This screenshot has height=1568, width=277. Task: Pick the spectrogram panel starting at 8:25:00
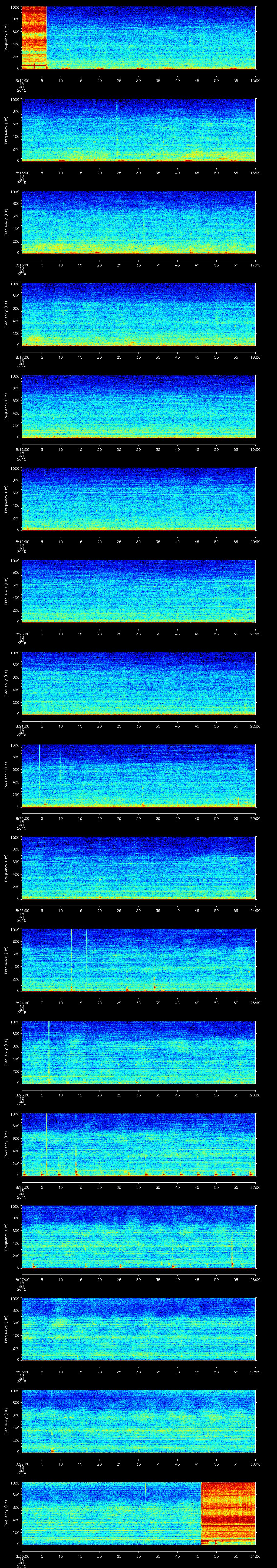coord(138,1052)
